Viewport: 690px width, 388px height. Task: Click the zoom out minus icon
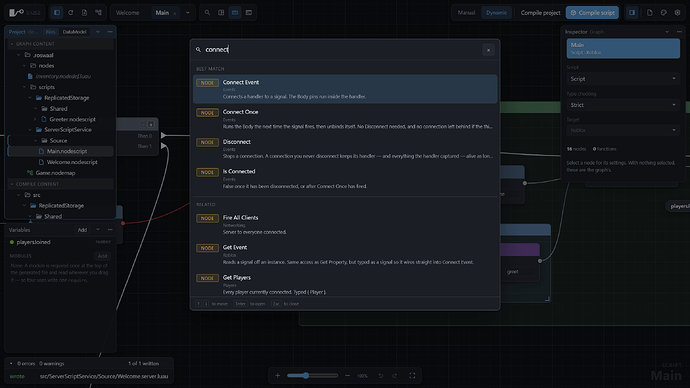[x=347, y=376]
